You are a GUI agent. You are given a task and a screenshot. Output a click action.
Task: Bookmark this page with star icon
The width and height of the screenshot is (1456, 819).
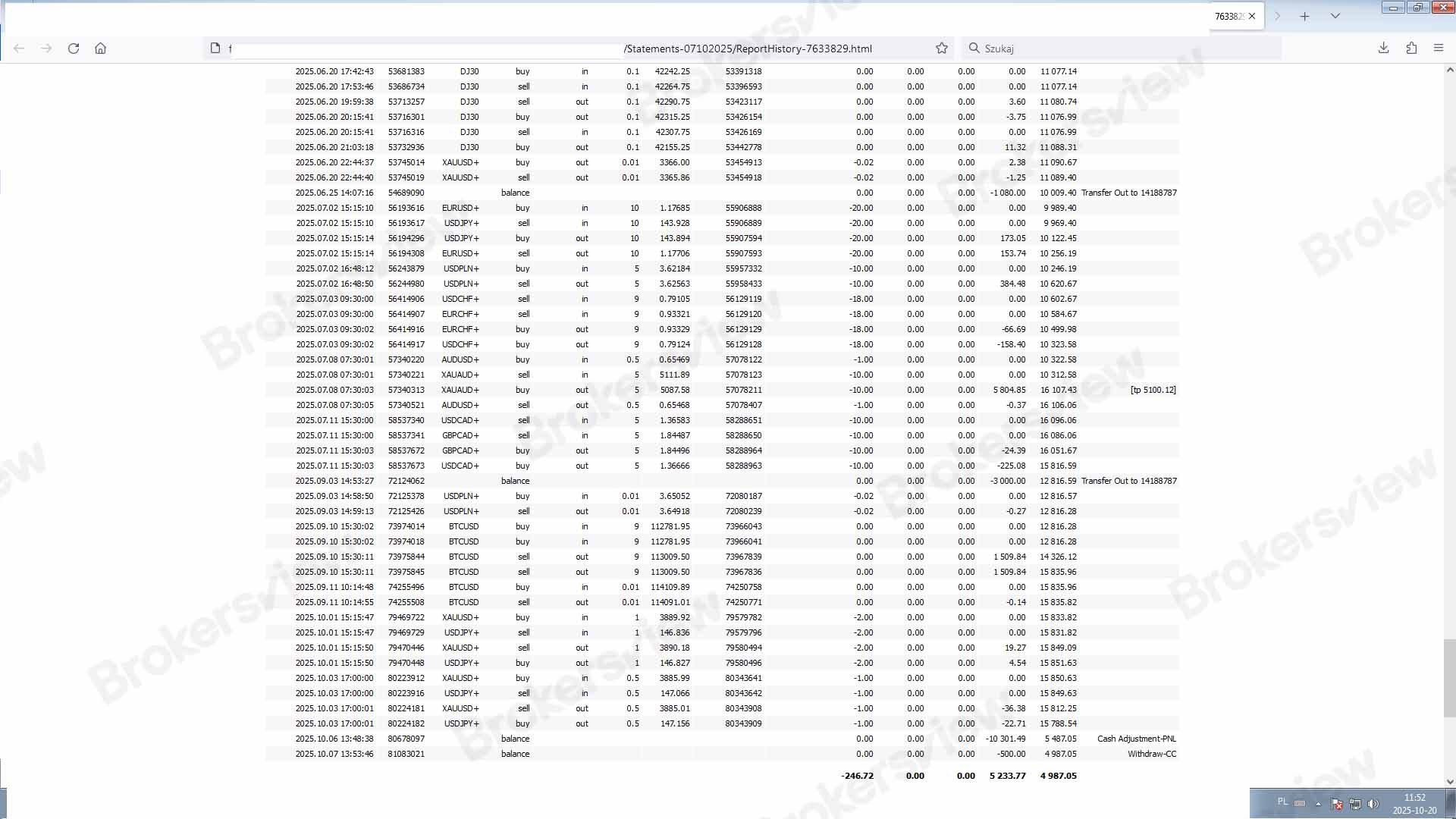click(x=942, y=49)
